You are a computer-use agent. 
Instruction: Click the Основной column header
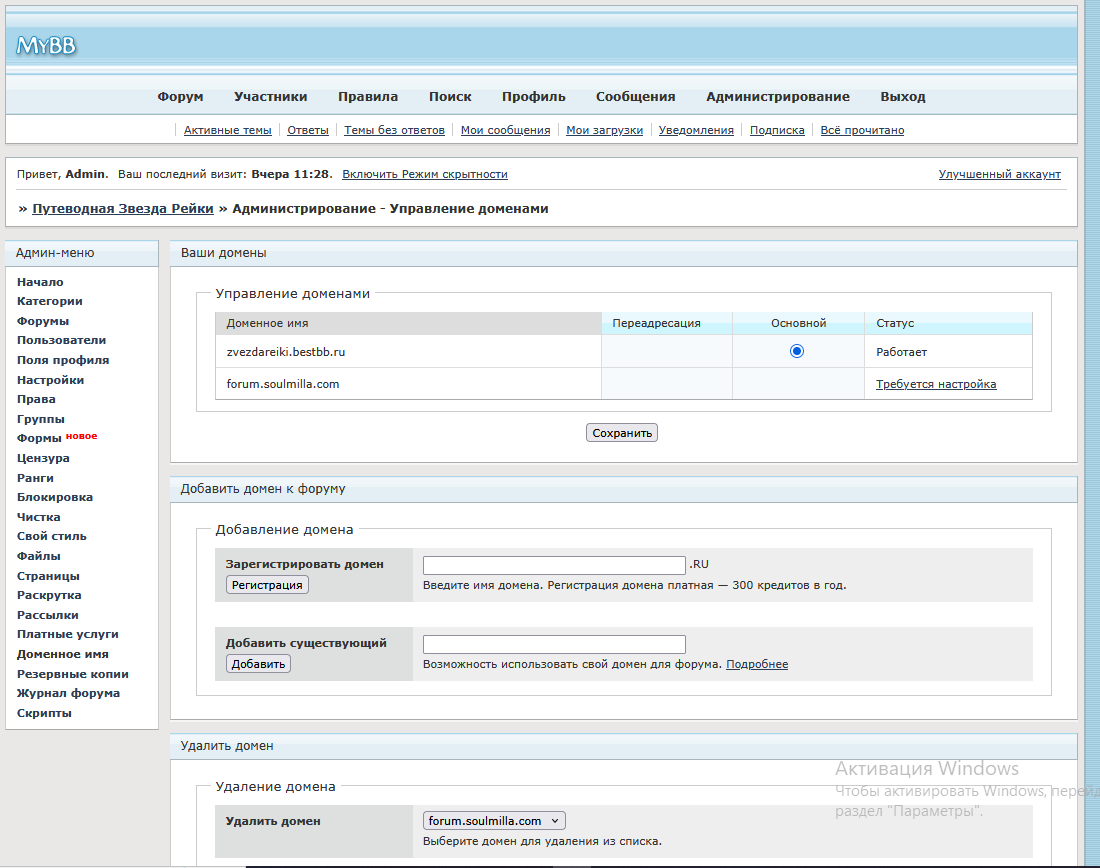click(x=798, y=323)
